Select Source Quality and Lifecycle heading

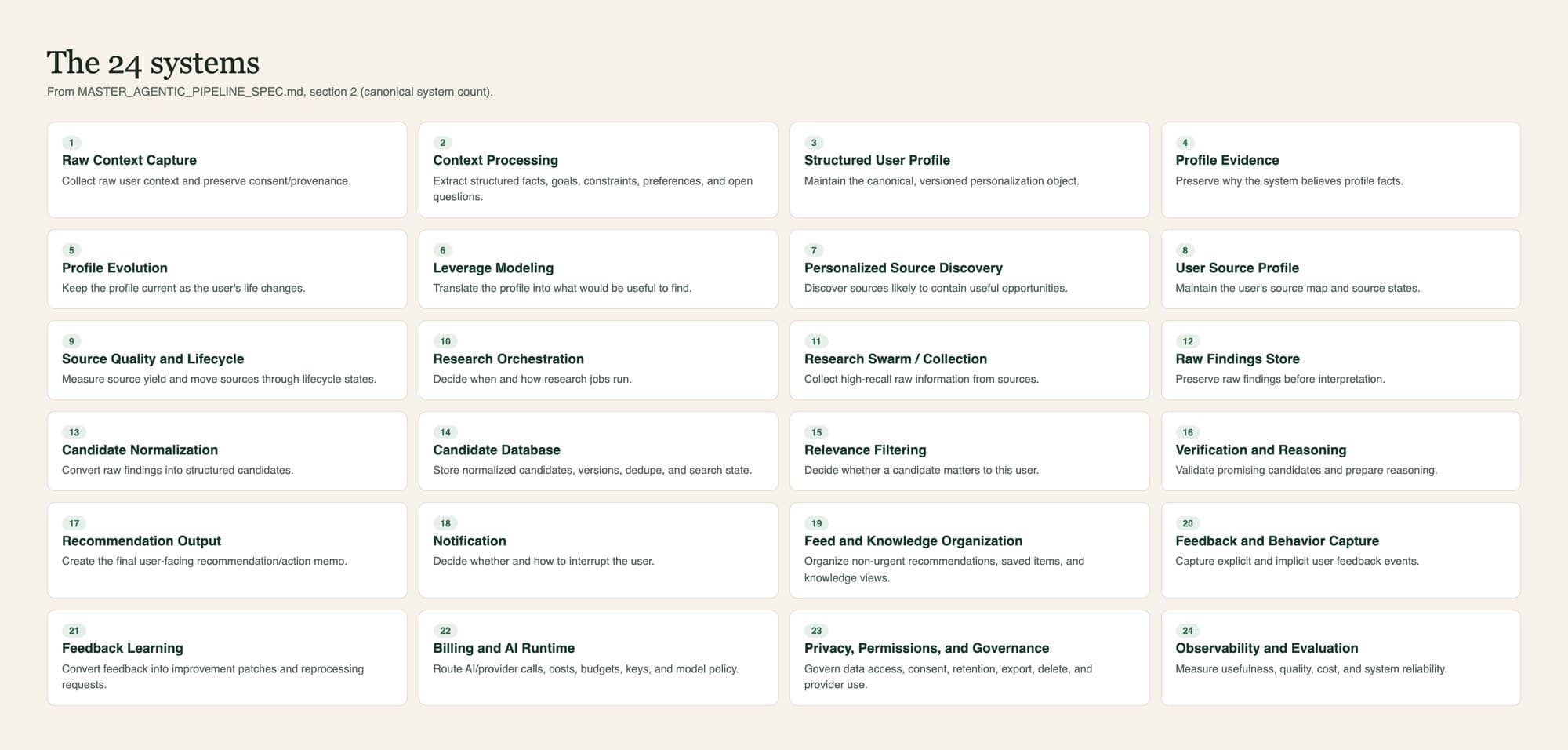click(x=153, y=359)
